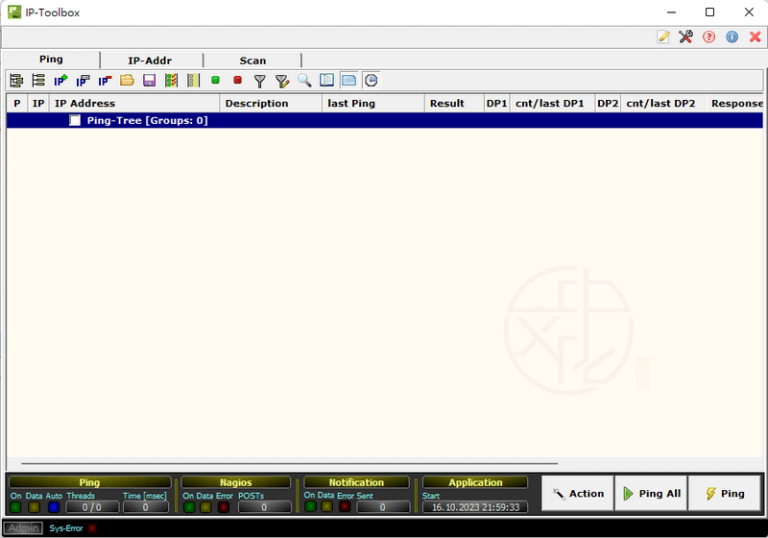Click the clock icon in toolbar
The width and height of the screenshot is (768, 538).
[371, 80]
